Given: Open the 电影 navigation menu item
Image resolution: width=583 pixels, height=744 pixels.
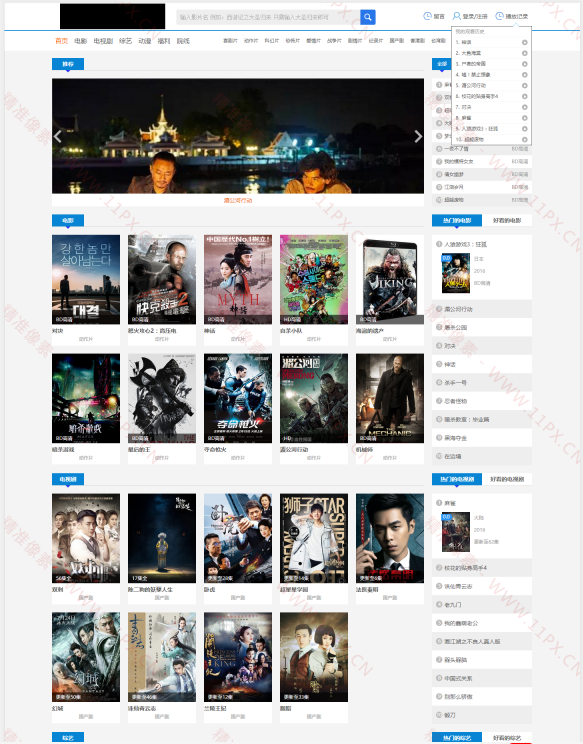Looking at the screenshot, I should [x=81, y=41].
